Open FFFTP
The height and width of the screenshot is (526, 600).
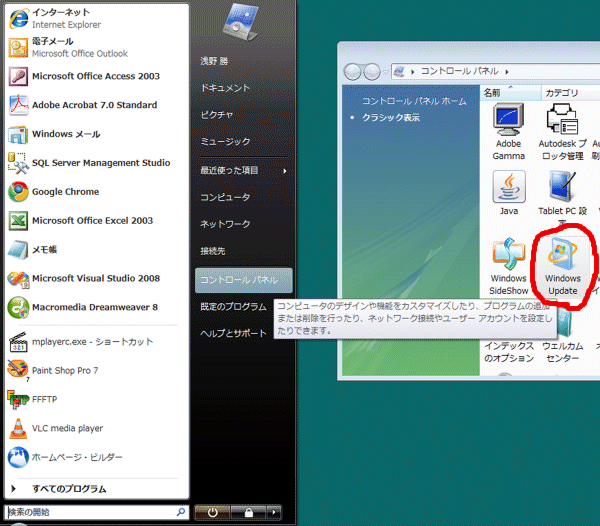97,399
